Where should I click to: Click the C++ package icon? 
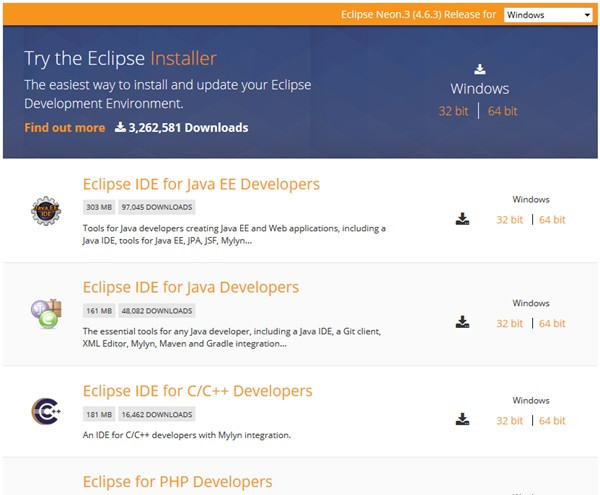pos(46,411)
